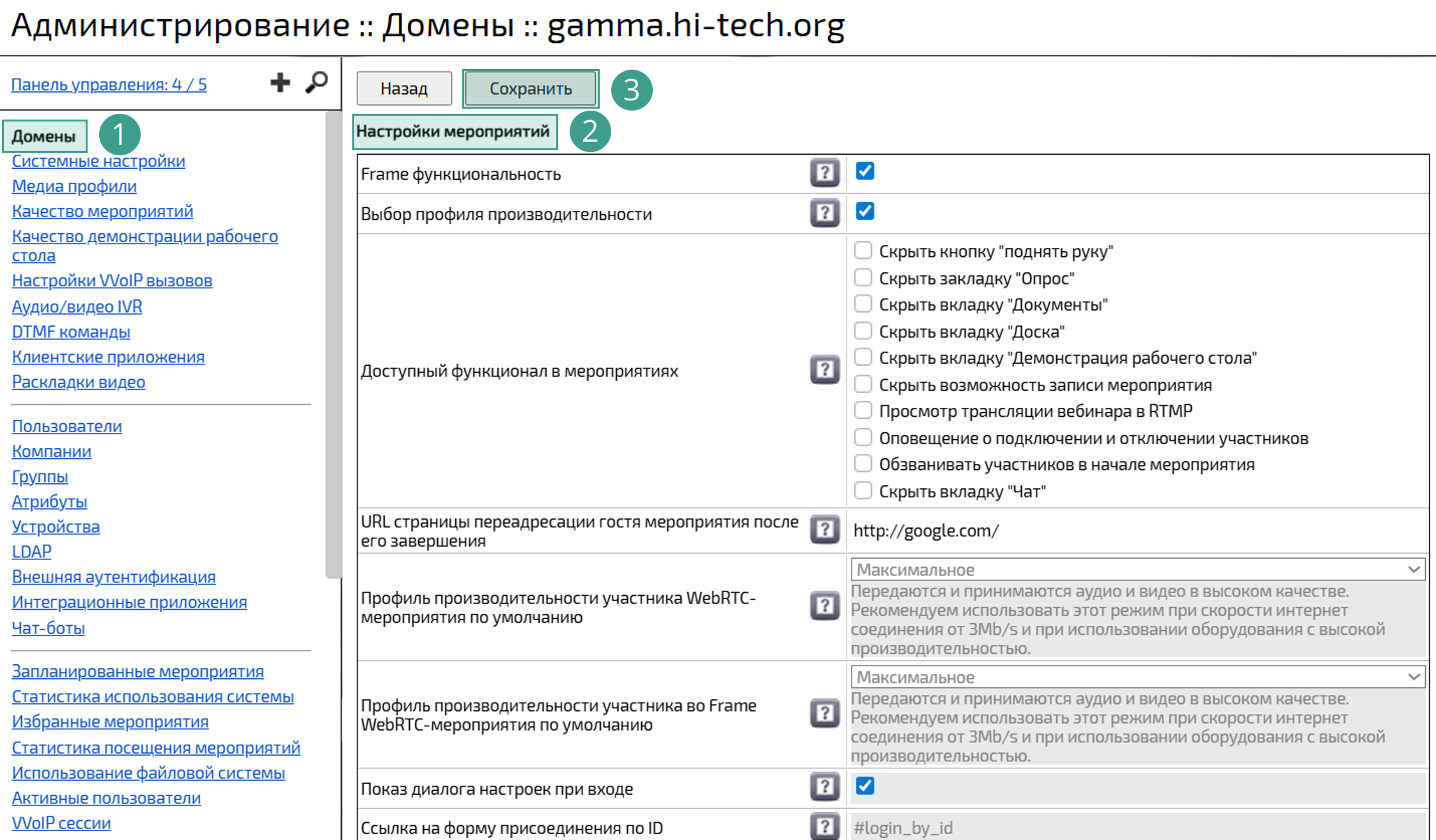Open help for Доступный функционал в мероприятиях

[824, 369]
